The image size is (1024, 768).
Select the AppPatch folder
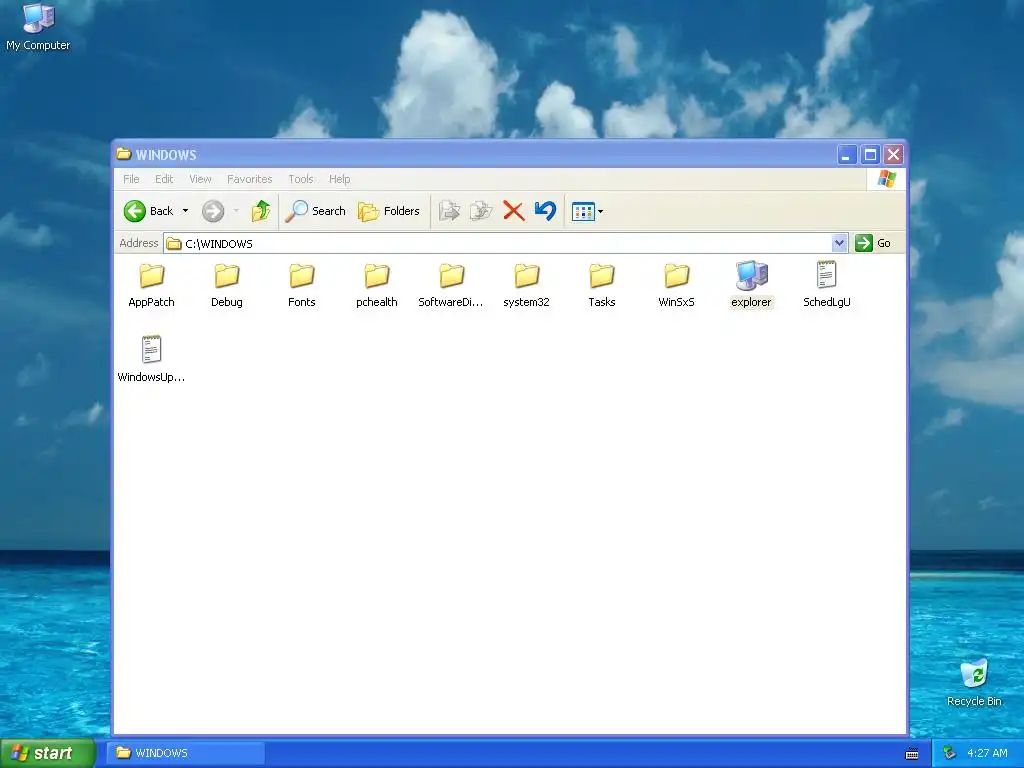152,285
